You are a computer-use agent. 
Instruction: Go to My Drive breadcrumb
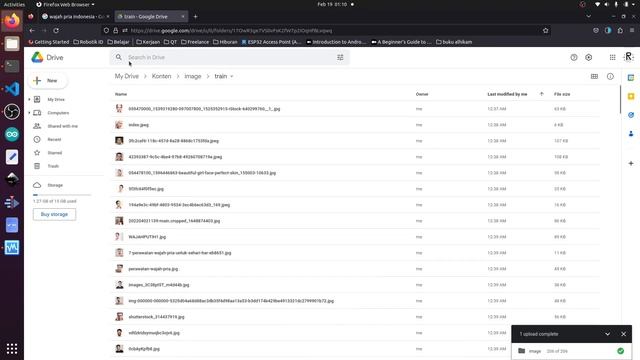point(127,76)
